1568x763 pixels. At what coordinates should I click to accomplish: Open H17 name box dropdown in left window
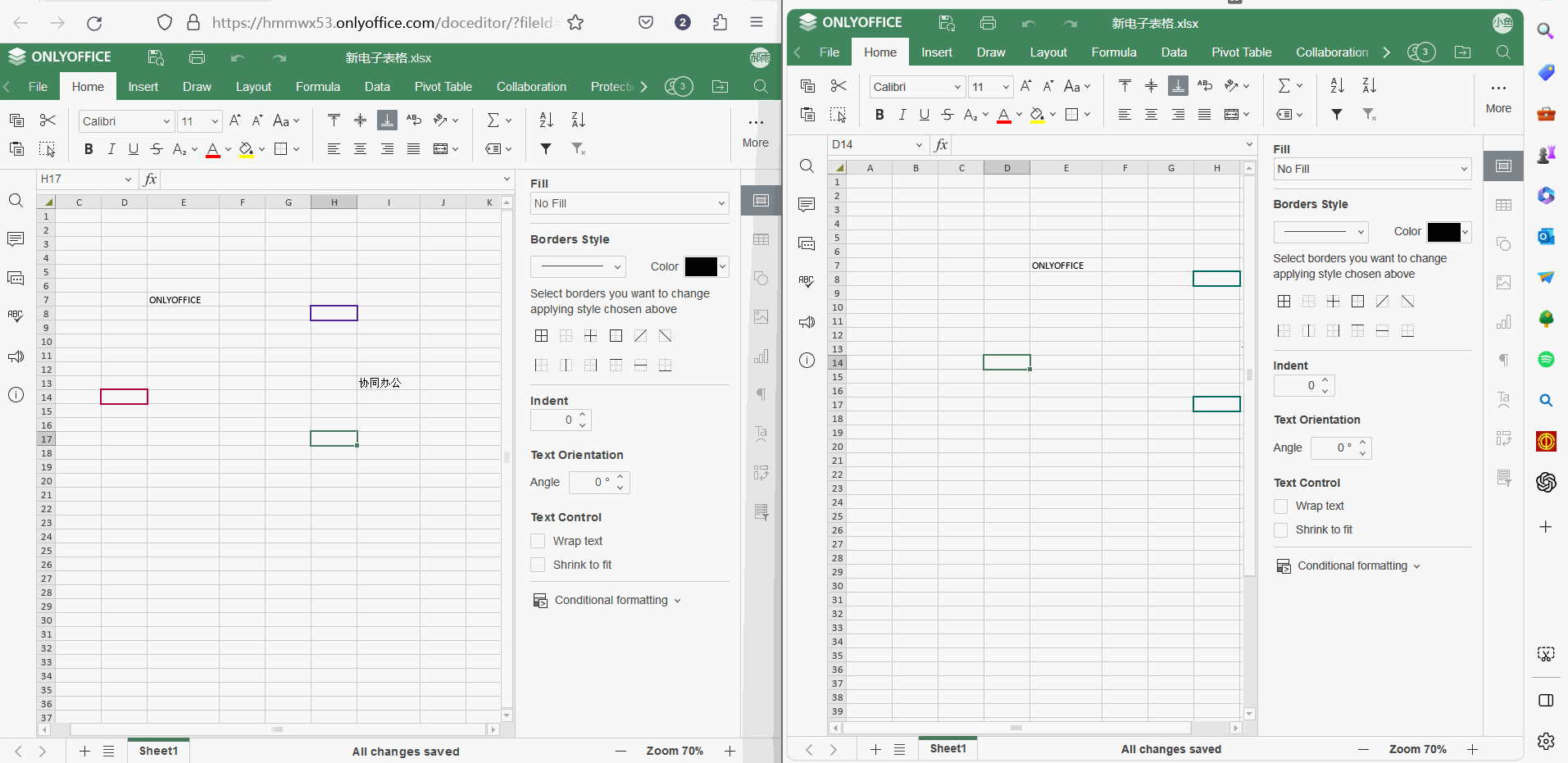(x=128, y=179)
